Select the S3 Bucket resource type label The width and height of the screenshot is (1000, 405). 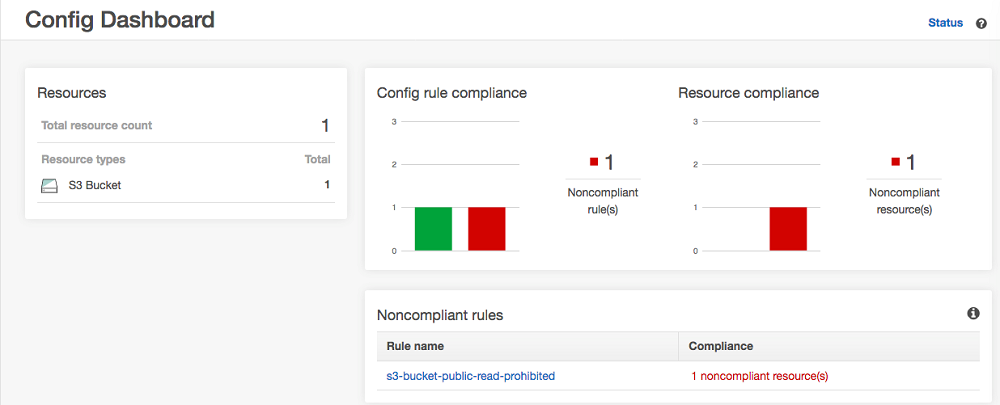click(x=95, y=185)
